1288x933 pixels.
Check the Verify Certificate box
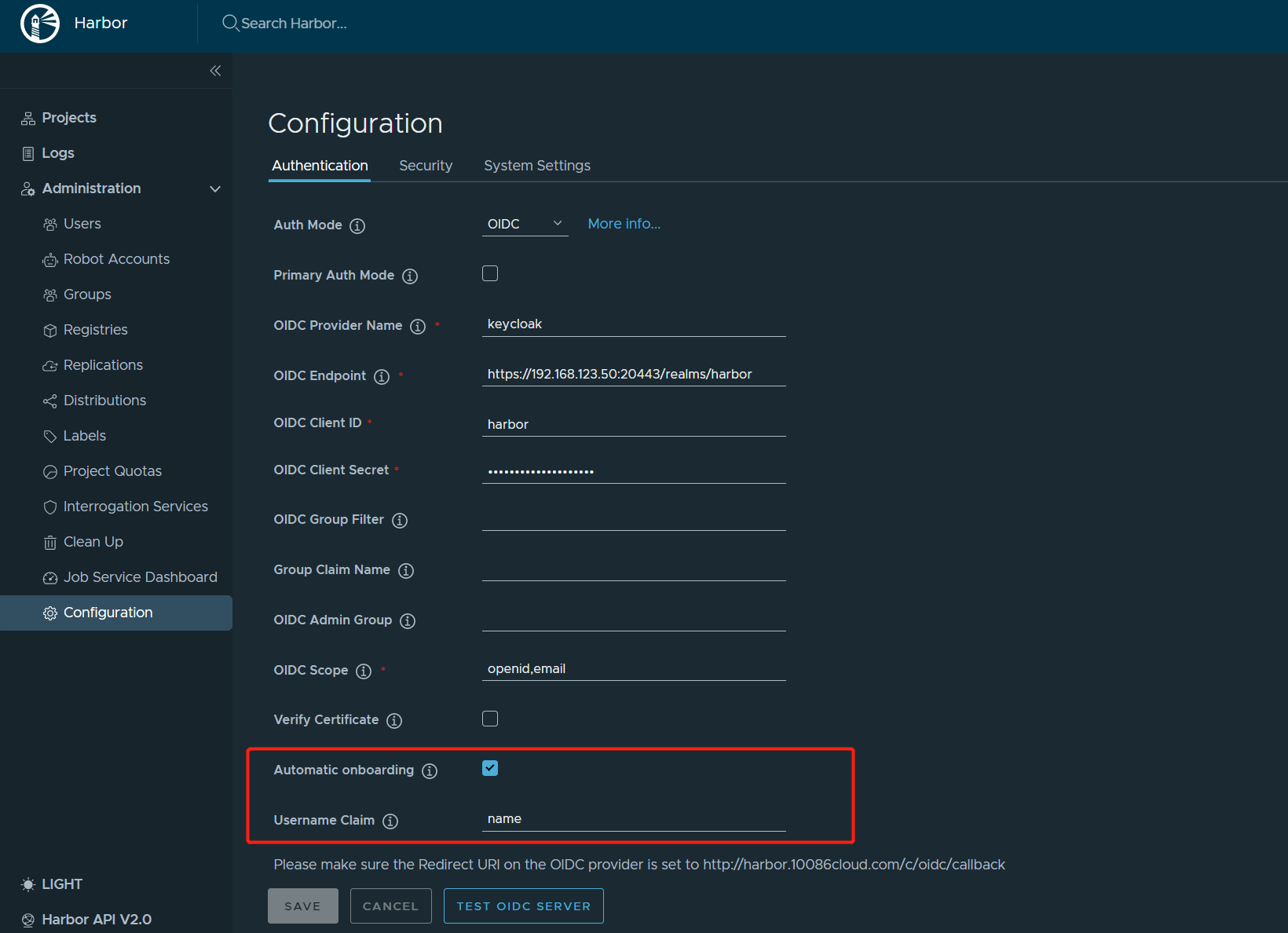tap(489, 718)
